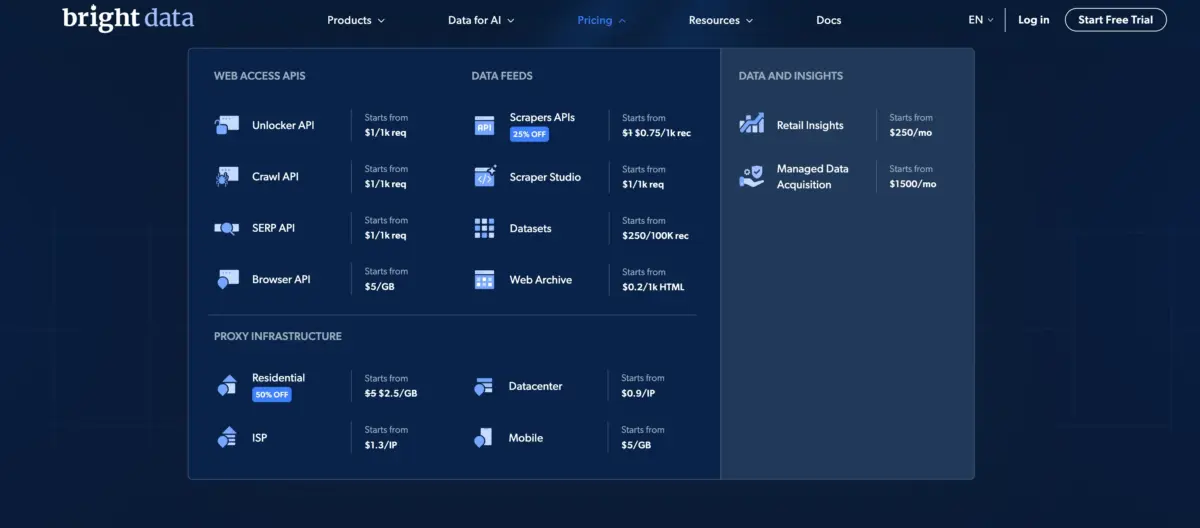Click the Unlocker API padlock icon

pyautogui.click(x=226, y=125)
